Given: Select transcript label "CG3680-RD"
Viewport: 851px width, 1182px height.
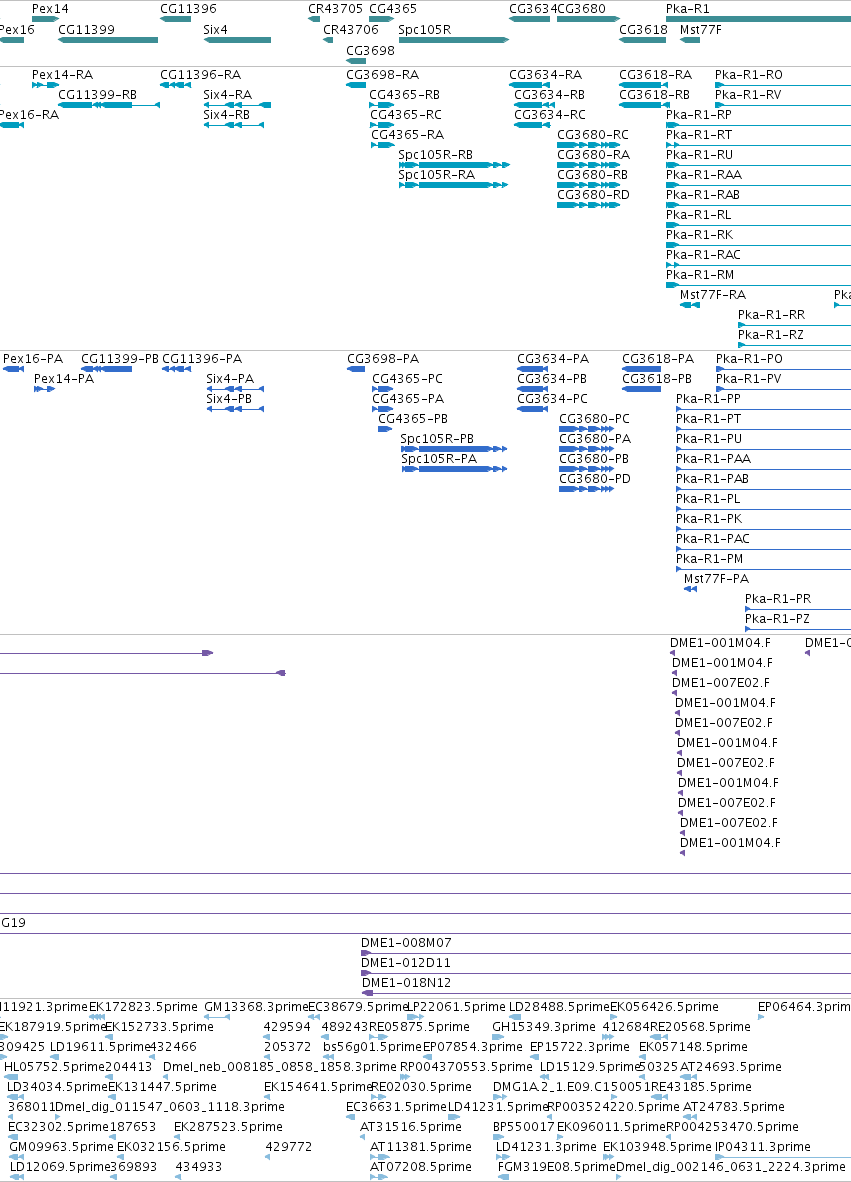Looking at the screenshot, I should coord(593,194).
